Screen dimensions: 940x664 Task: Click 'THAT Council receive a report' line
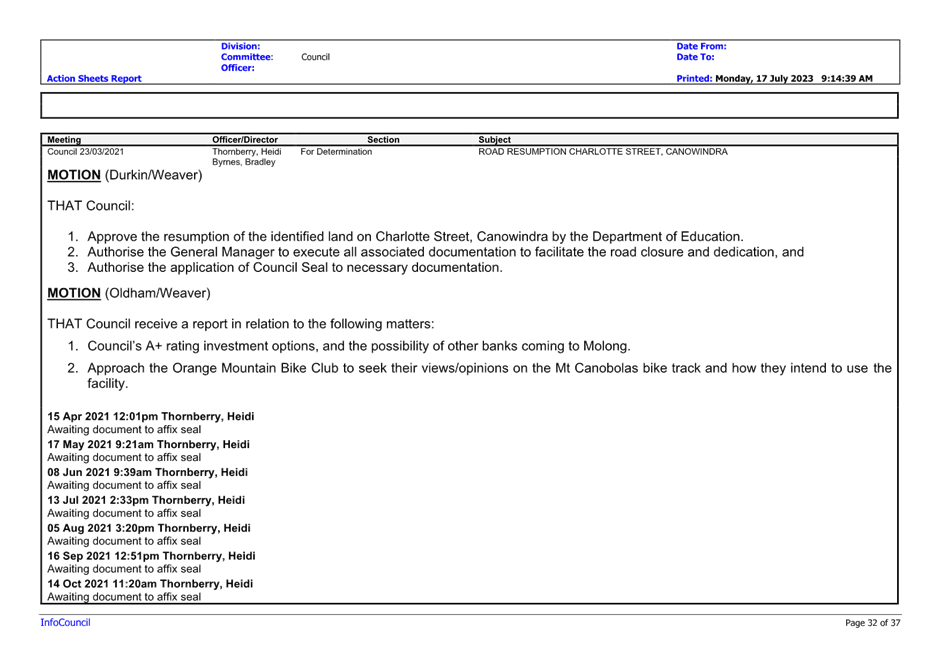(x=241, y=324)
